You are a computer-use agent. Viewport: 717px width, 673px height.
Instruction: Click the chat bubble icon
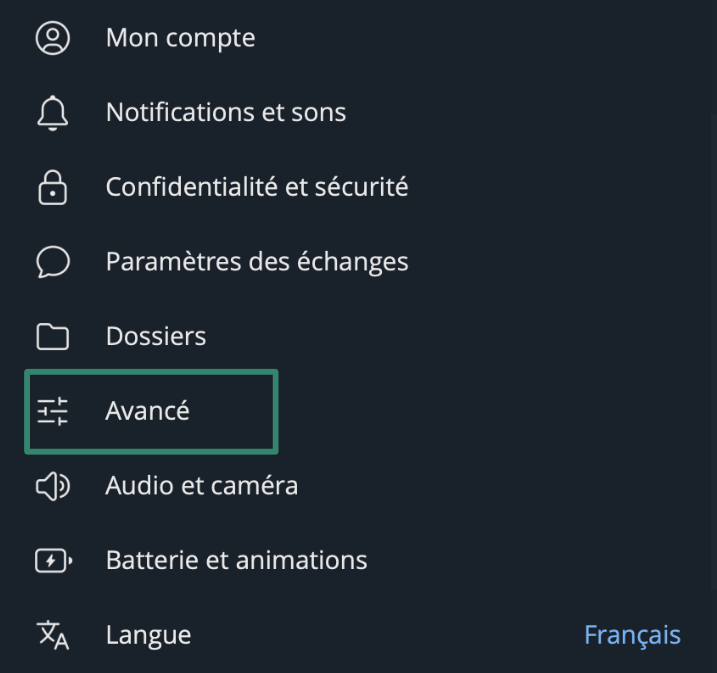(53, 262)
